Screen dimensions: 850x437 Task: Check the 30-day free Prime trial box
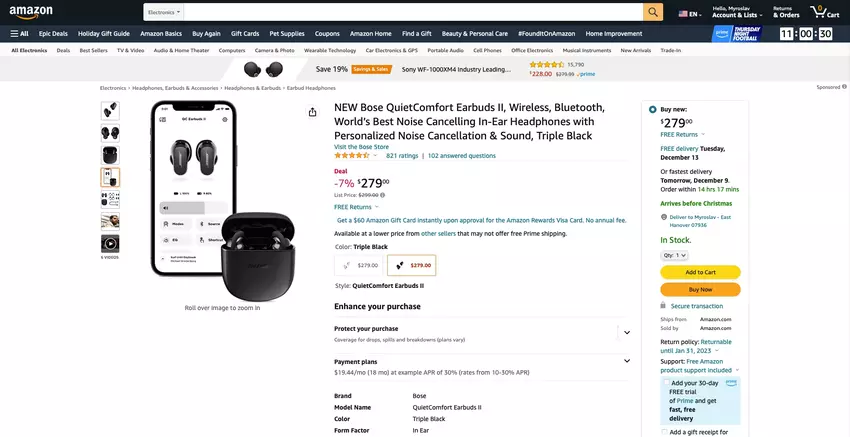coord(667,383)
